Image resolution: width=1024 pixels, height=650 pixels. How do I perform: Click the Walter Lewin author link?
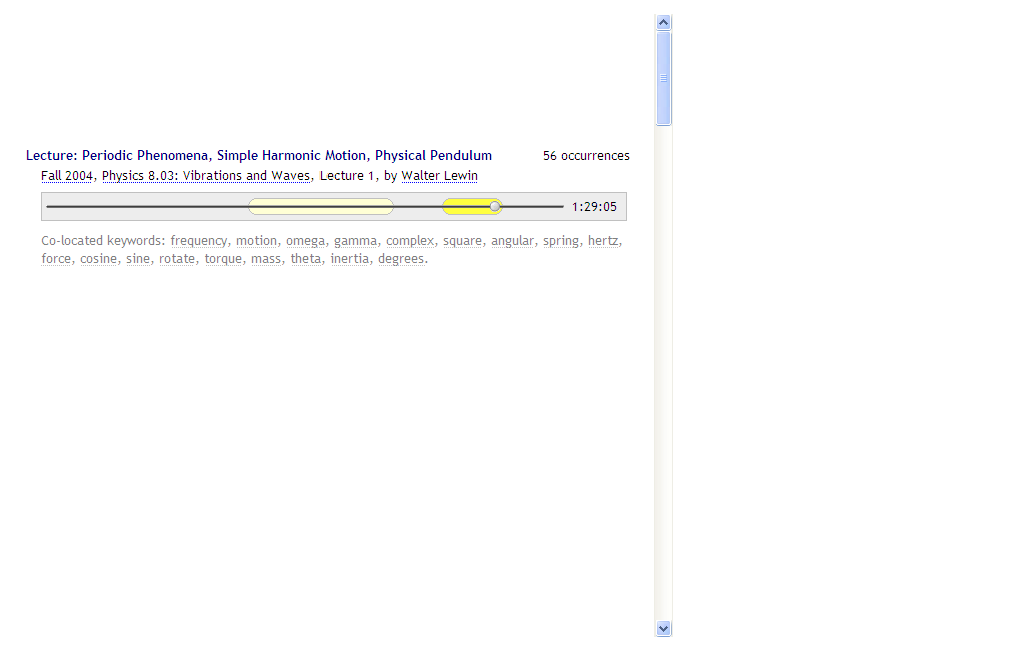(x=439, y=176)
